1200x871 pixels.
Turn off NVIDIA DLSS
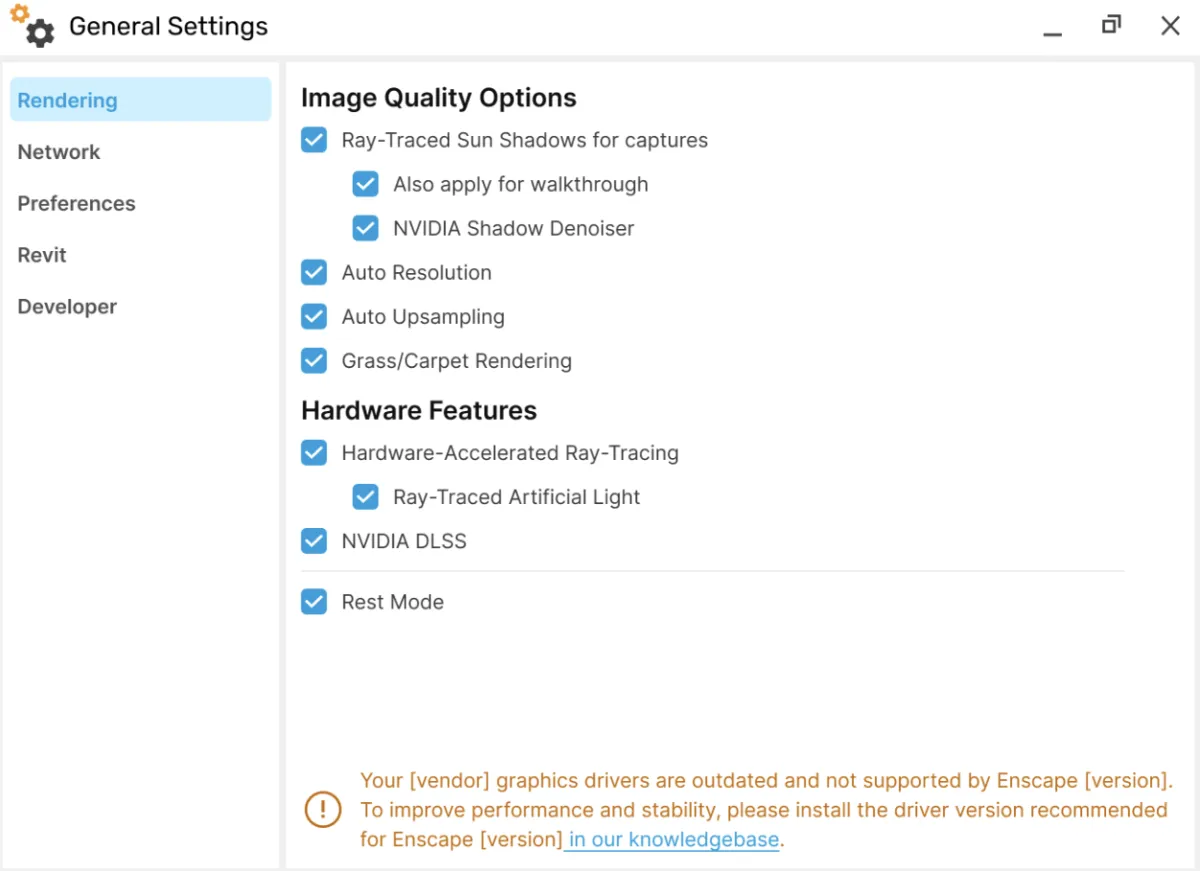(314, 541)
